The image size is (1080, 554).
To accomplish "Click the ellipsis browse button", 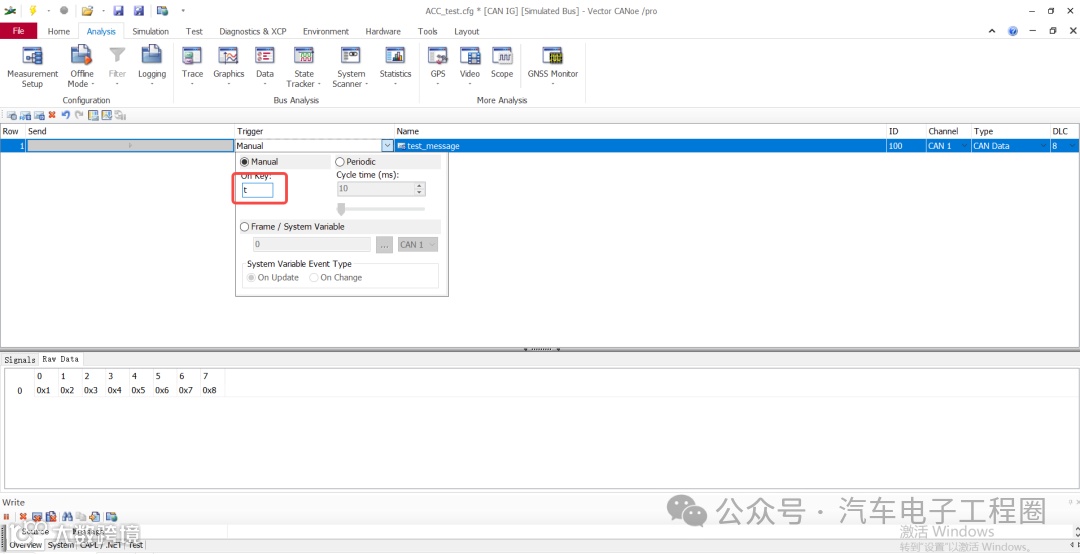I will 384,245.
